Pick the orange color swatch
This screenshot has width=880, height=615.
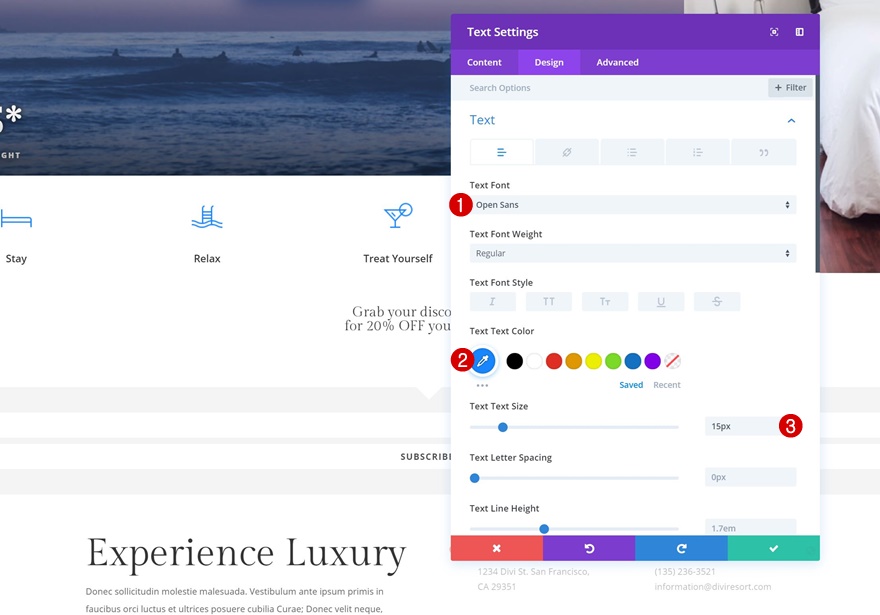(574, 361)
